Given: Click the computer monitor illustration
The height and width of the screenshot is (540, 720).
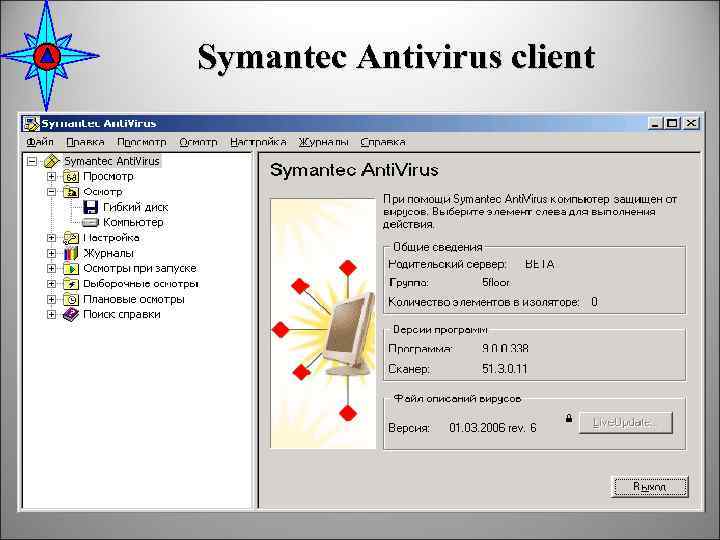Looking at the screenshot, I should 348,333.
